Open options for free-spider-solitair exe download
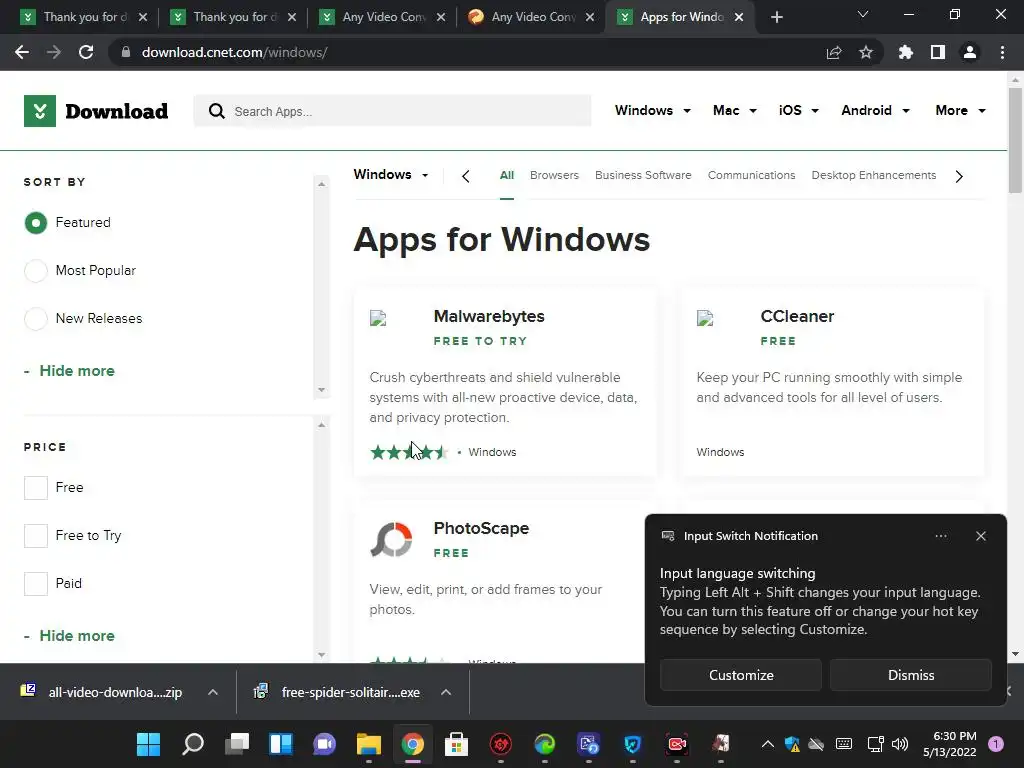This screenshot has height=768, width=1024. click(x=446, y=692)
